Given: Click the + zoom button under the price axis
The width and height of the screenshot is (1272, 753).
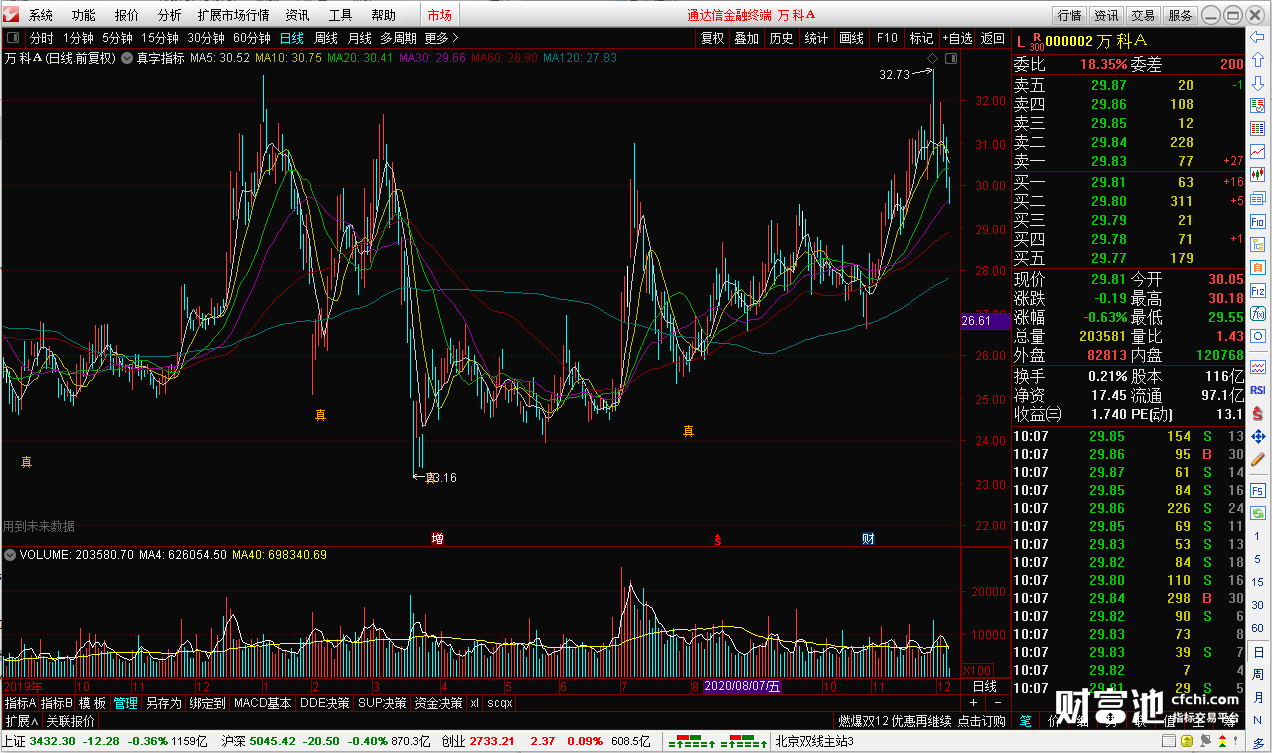Looking at the screenshot, I should [x=973, y=703].
